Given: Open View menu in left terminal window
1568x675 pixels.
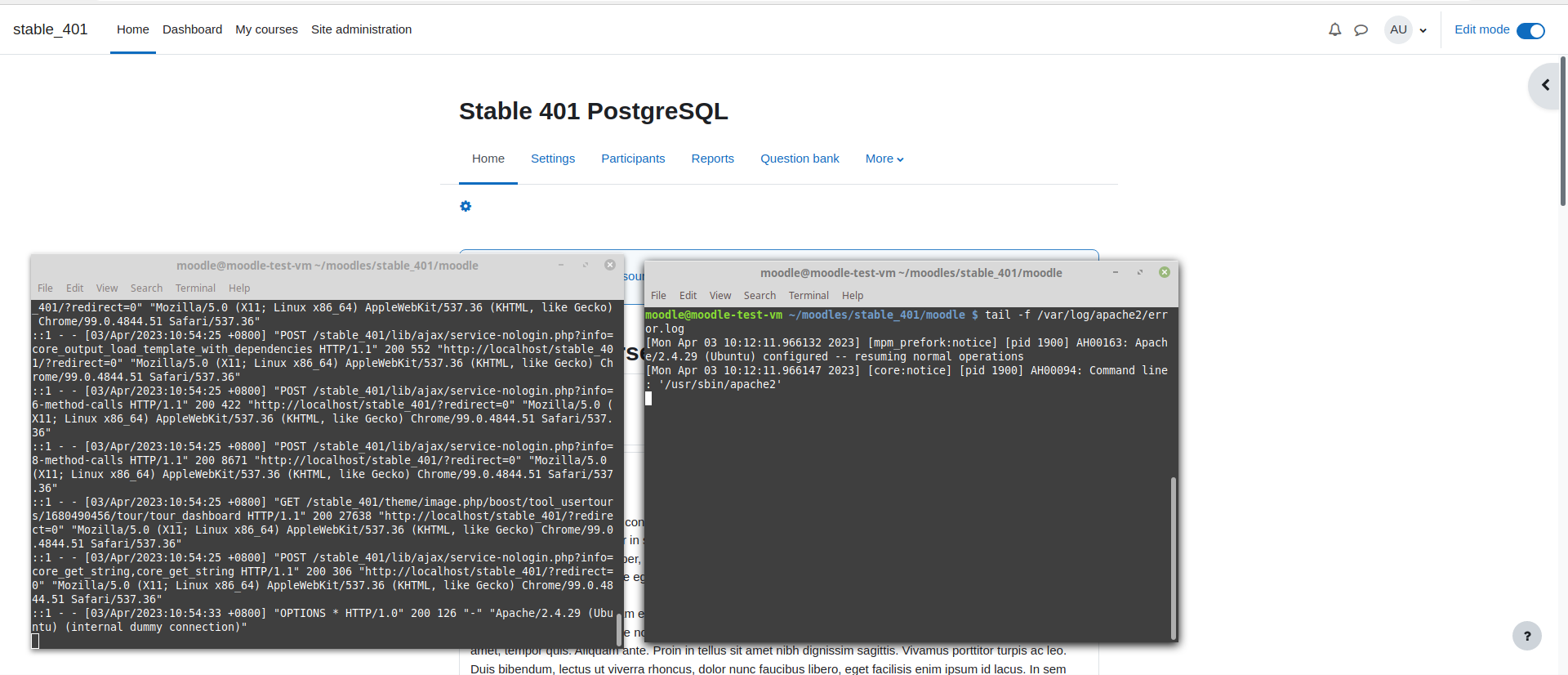Looking at the screenshot, I should (x=107, y=288).
